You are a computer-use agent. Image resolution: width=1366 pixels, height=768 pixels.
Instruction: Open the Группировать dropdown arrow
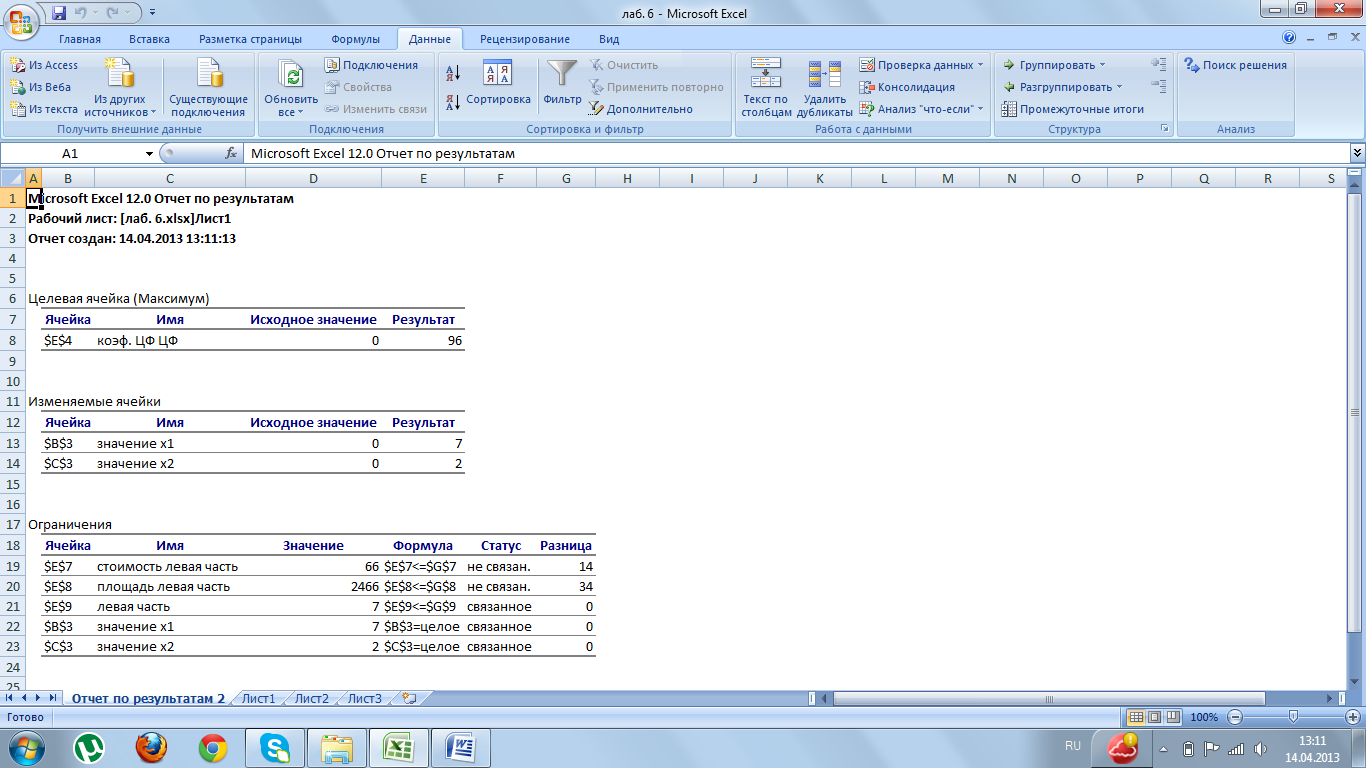1102,65
